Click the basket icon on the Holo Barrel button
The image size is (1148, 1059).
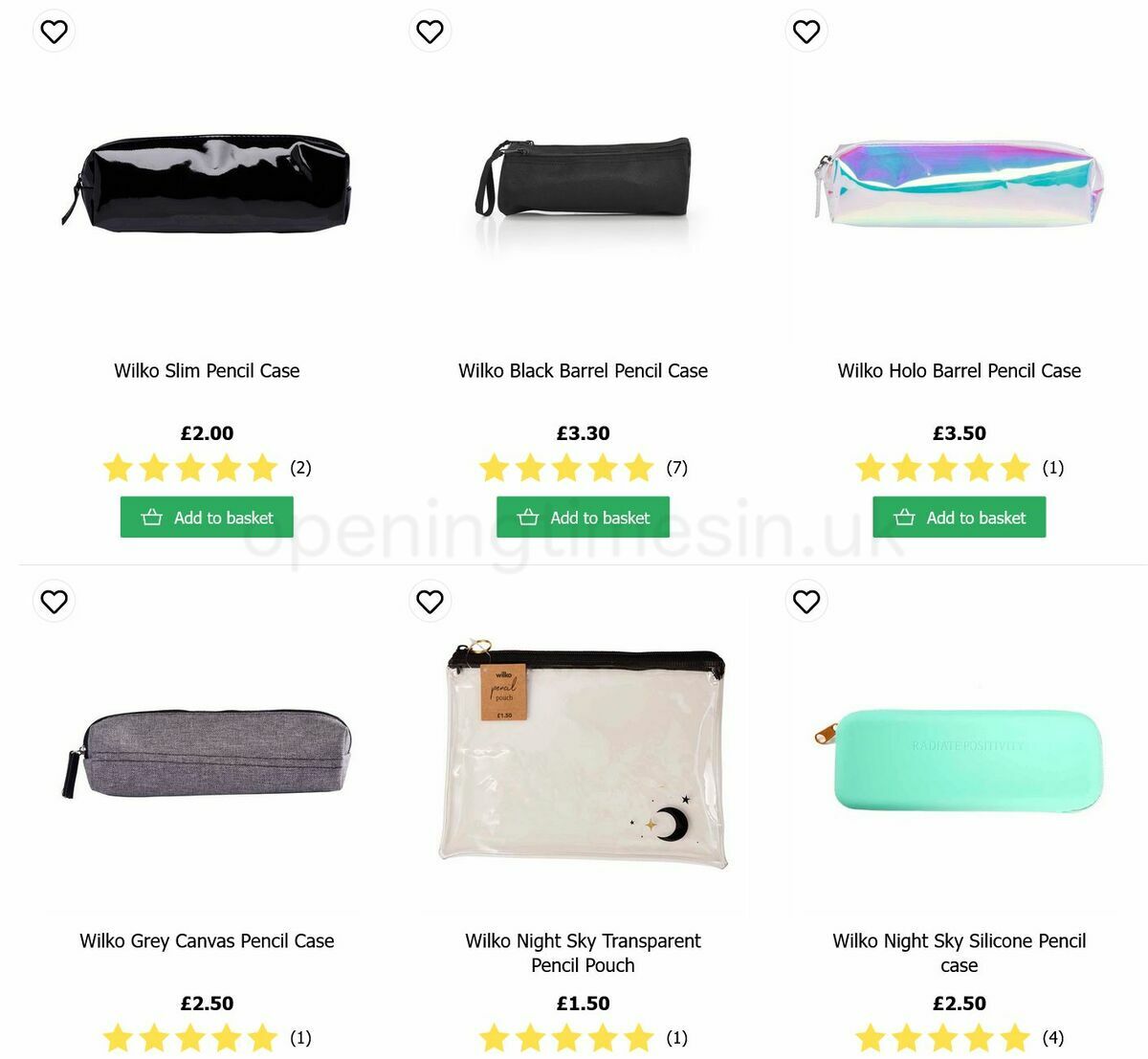point(904,517)
